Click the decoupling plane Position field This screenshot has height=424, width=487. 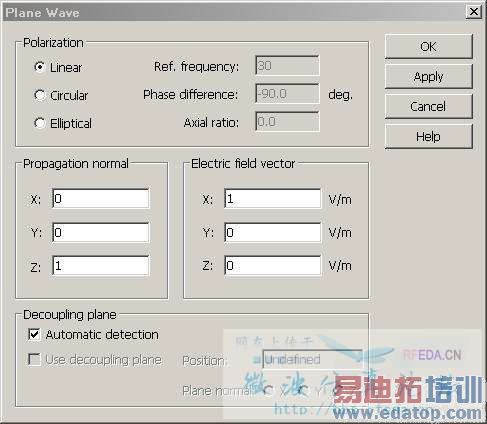pyautogui.click(x=312, y=359)
